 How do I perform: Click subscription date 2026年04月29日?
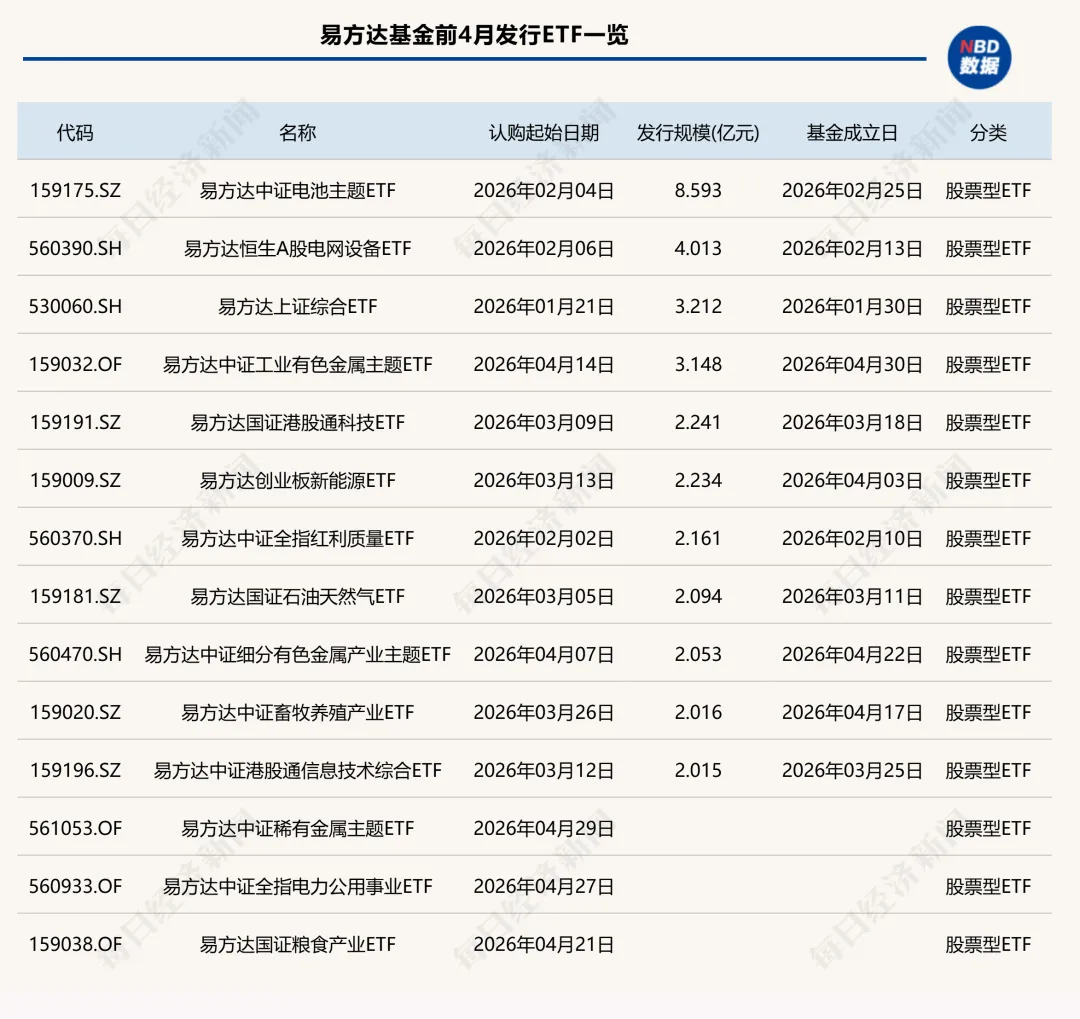pyautogui.click(x=543, y=827)
